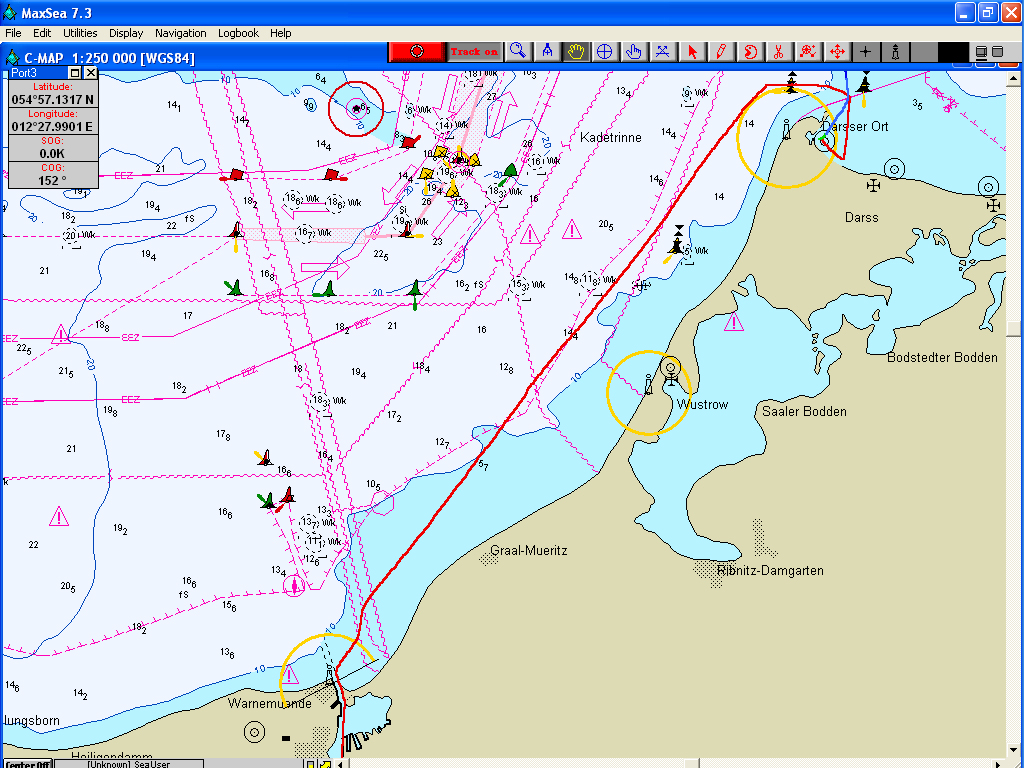Image resolution: width=1024 pixels, height=768 pixels.
Task: Restore down the MaxSea window
Action: (x=987, y=12)
